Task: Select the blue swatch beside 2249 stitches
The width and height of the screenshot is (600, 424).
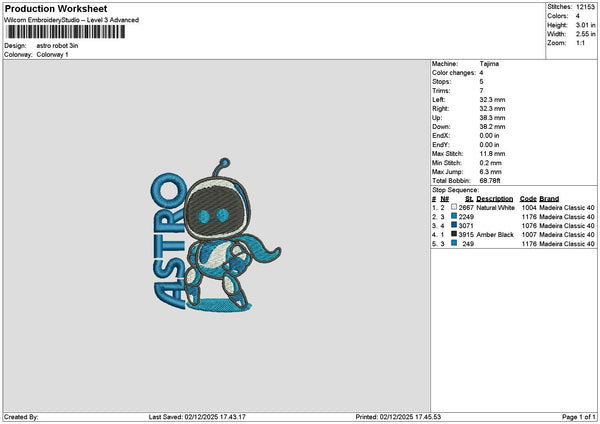Action: click(x=454, y=216)
